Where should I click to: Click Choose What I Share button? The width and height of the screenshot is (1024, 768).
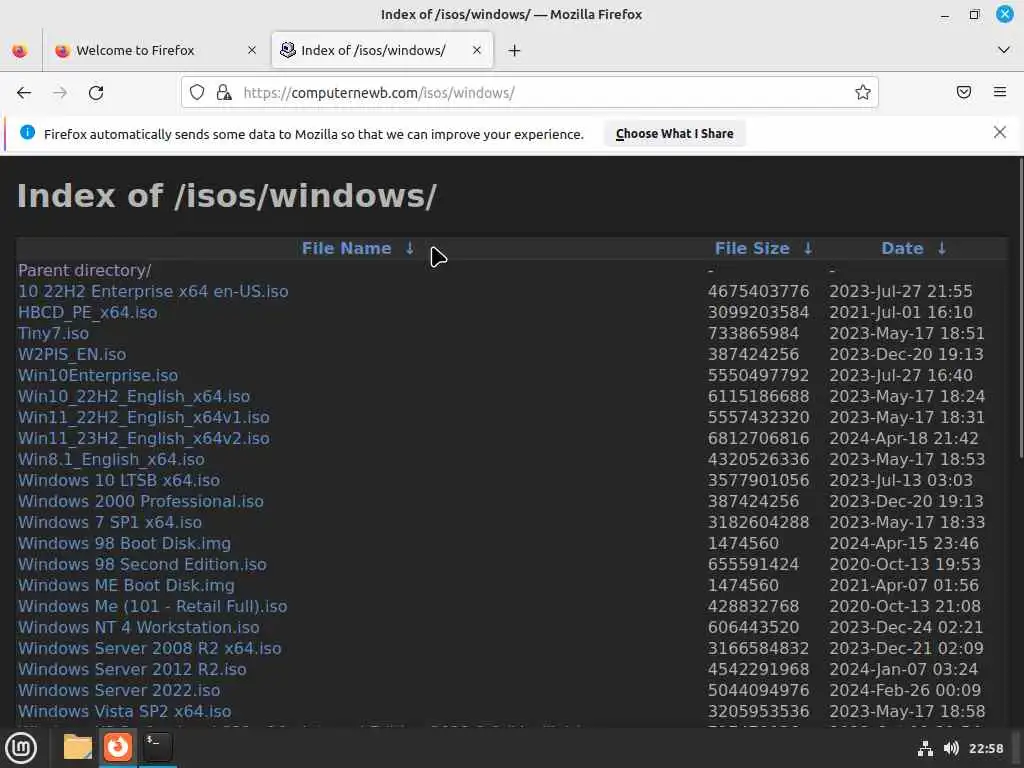(x=675, y=134)
